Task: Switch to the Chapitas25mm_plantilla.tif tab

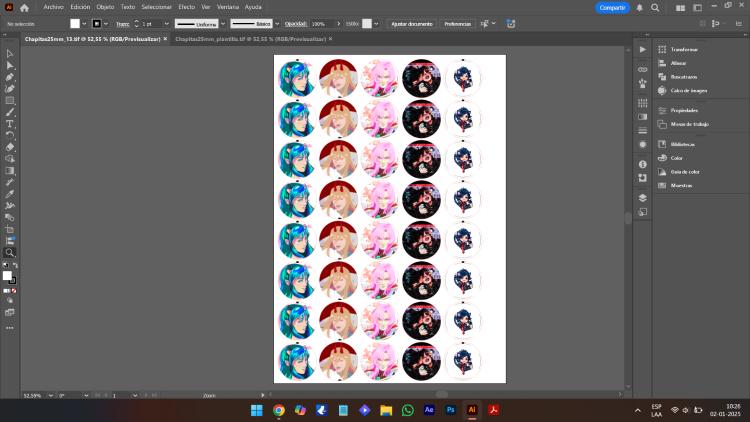Action: tap(250, 39)
